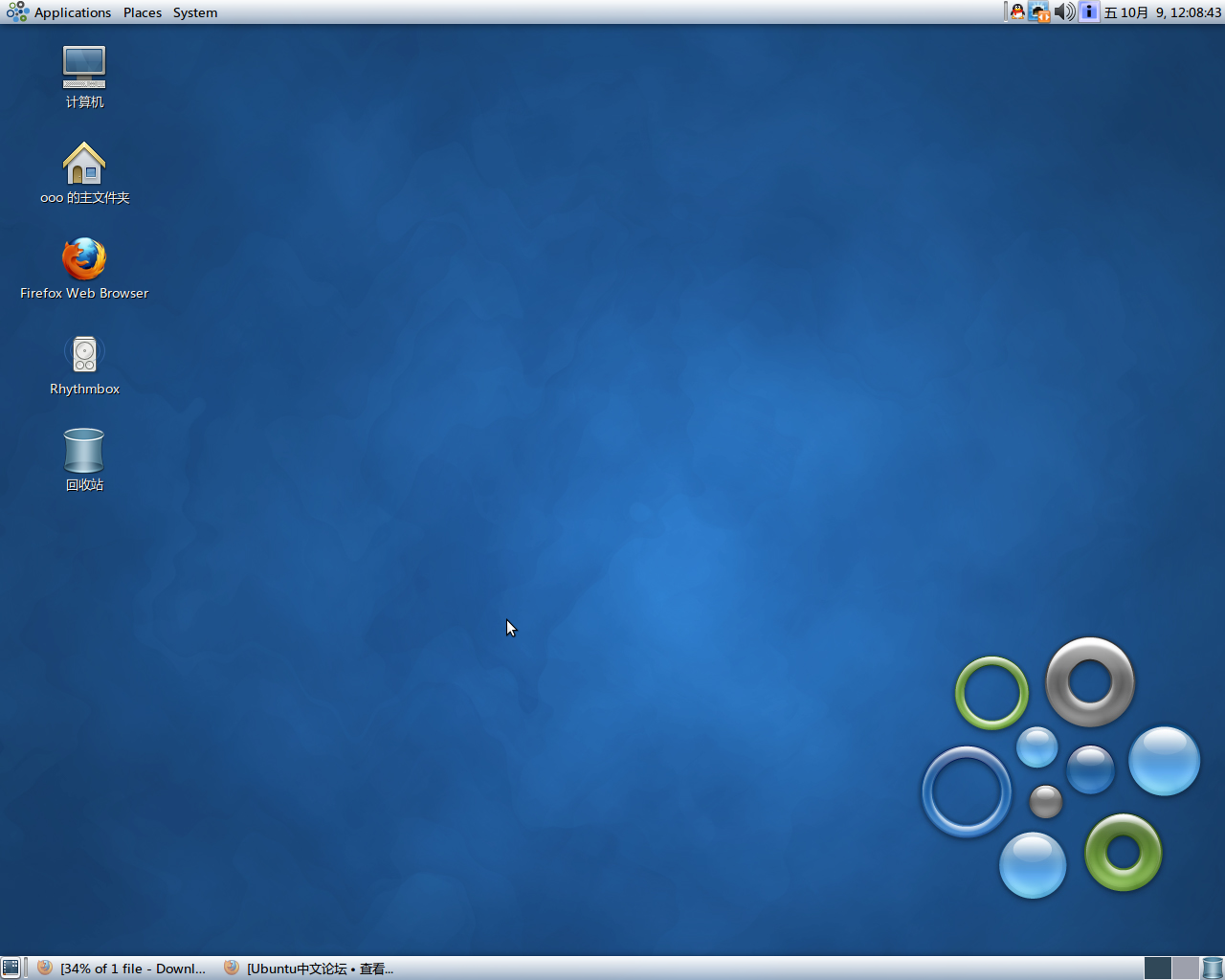Open the Places menu

pyautogui.click(x=143, y=12)
